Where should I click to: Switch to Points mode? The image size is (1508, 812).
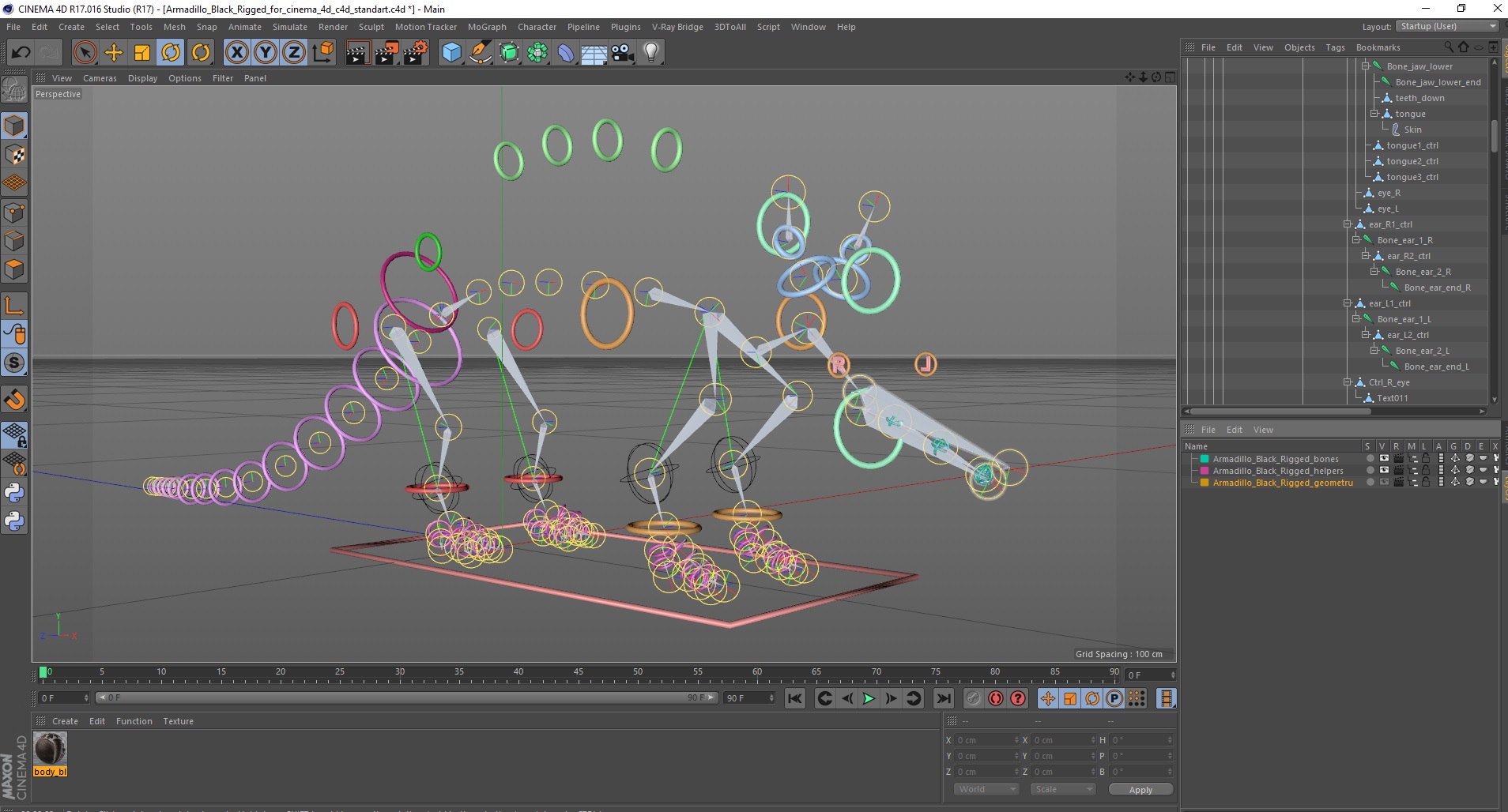point(14,212)
